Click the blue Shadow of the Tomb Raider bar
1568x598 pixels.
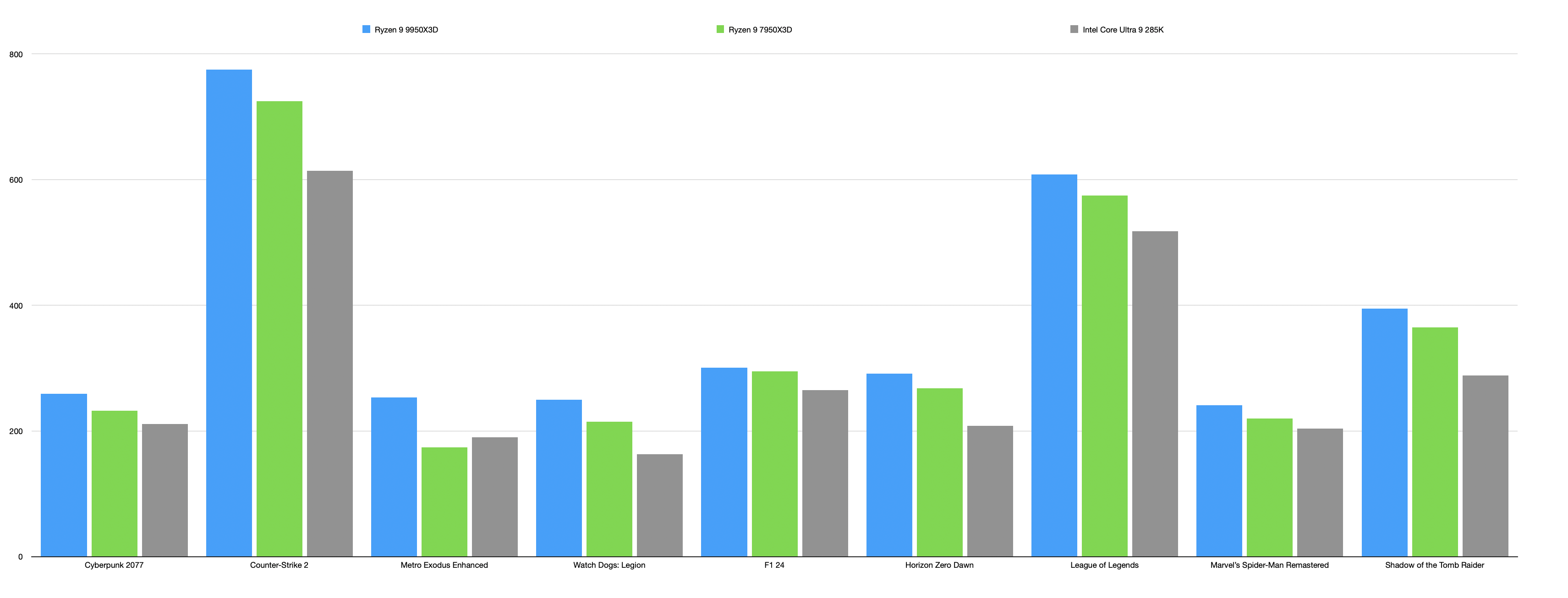[1384, 432]
